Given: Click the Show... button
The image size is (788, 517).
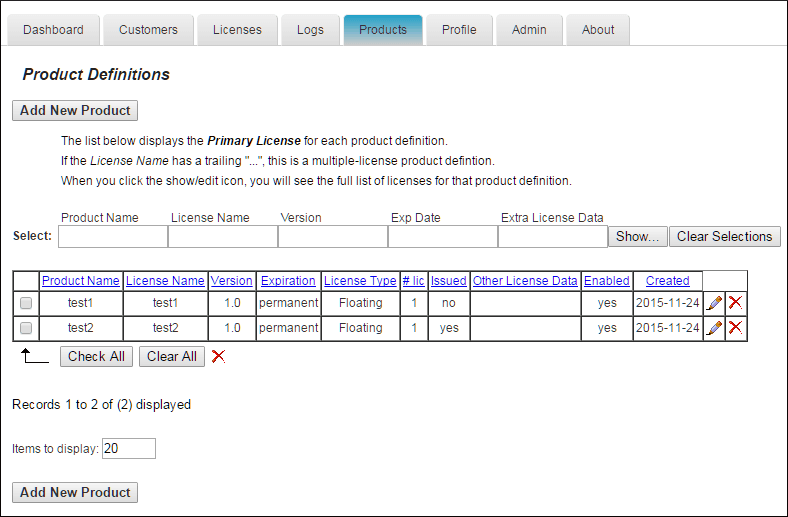Looking at the screenshot, I should 637,237.
